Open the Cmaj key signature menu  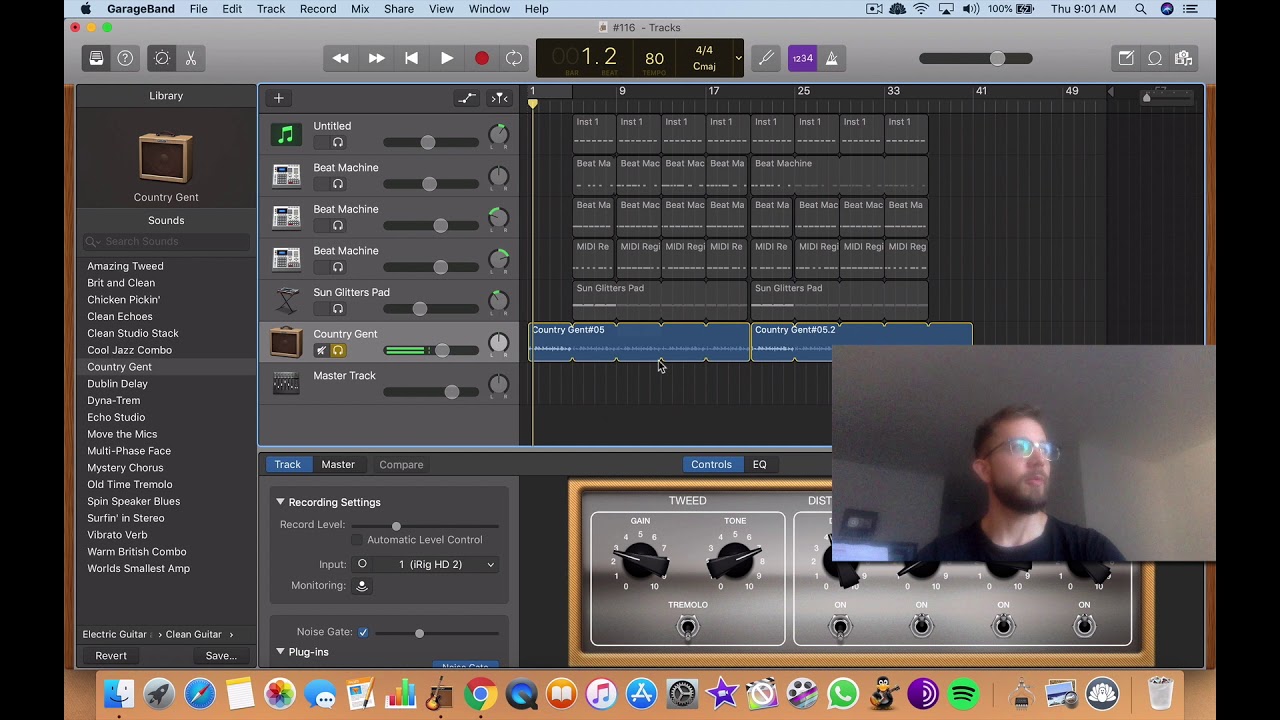[704, 67]
